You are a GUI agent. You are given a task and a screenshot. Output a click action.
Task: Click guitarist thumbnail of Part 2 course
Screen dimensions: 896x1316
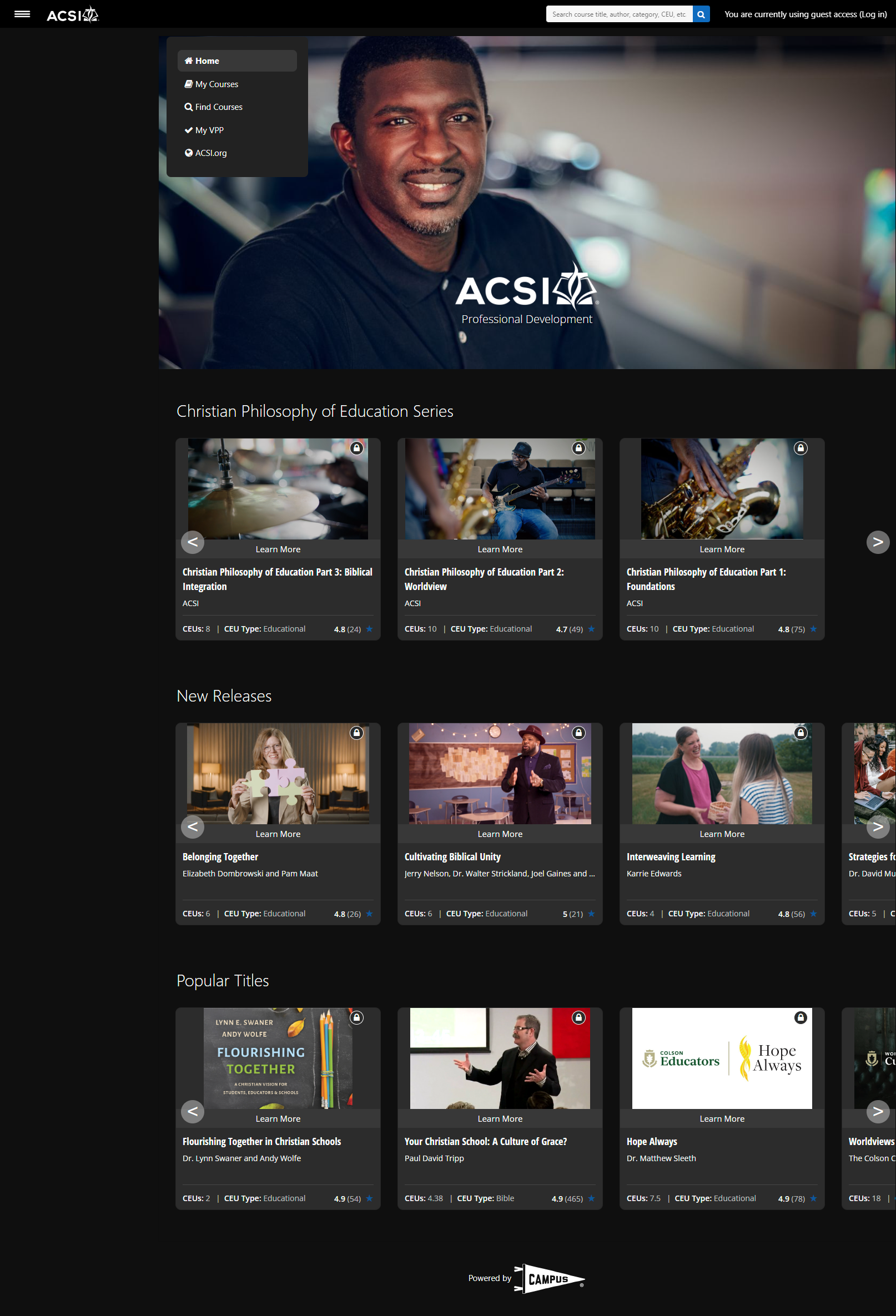(x=500, y=488)
